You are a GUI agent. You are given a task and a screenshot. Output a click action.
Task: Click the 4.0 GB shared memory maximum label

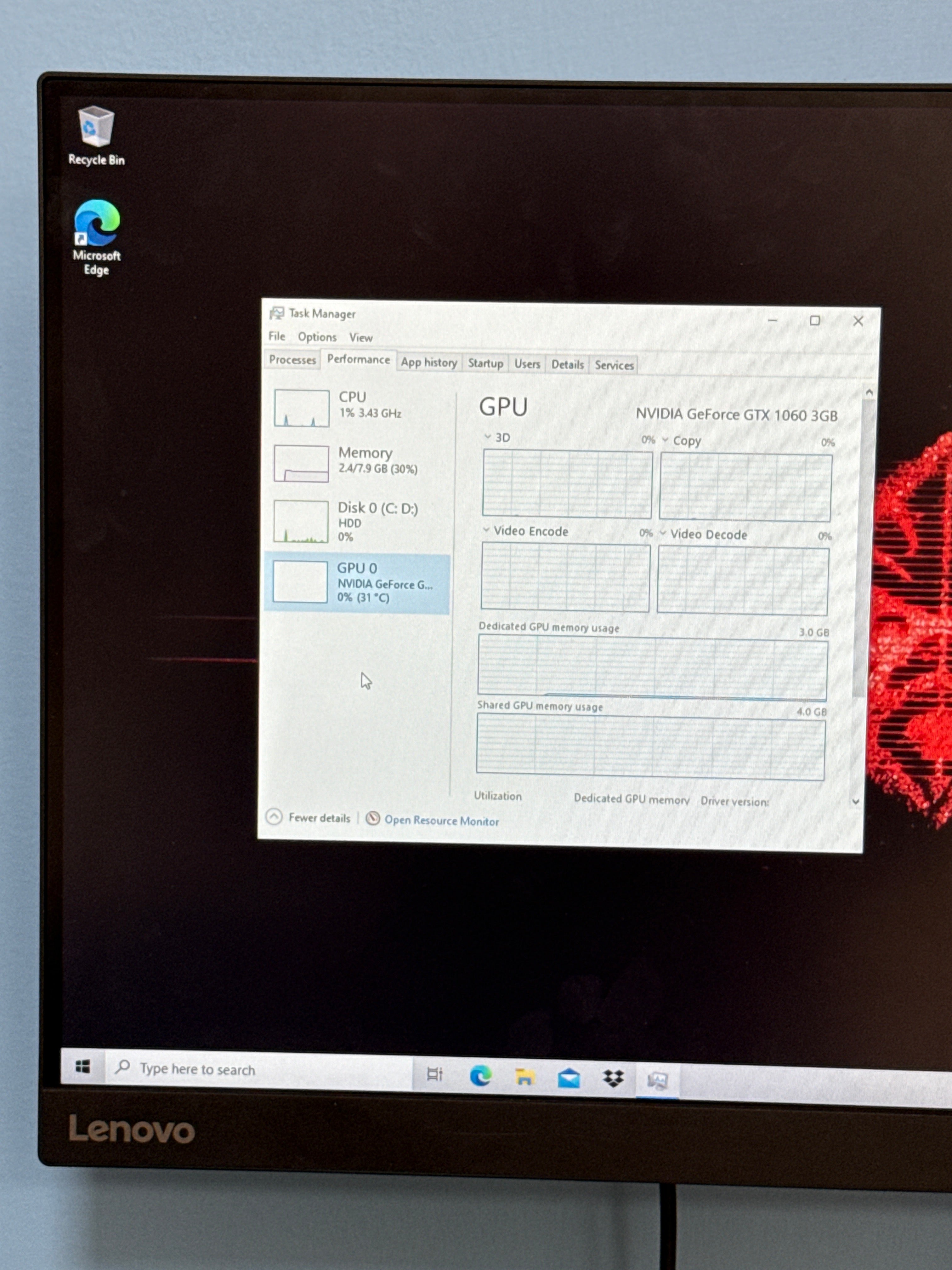[811, 711]
